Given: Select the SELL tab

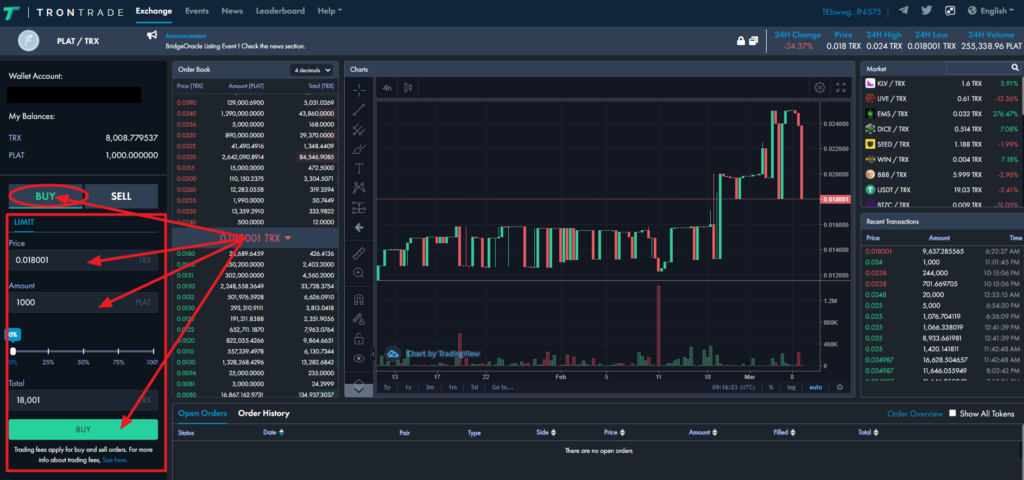Looking at the screenshot, I should pyautogui.click(x=121, y=196).
